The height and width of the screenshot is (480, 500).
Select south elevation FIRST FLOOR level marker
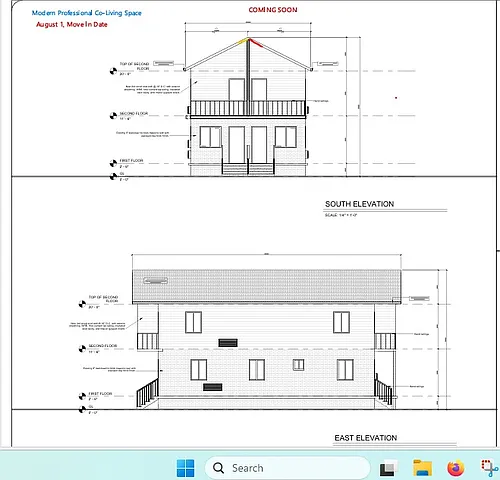[x=113, y=163]
